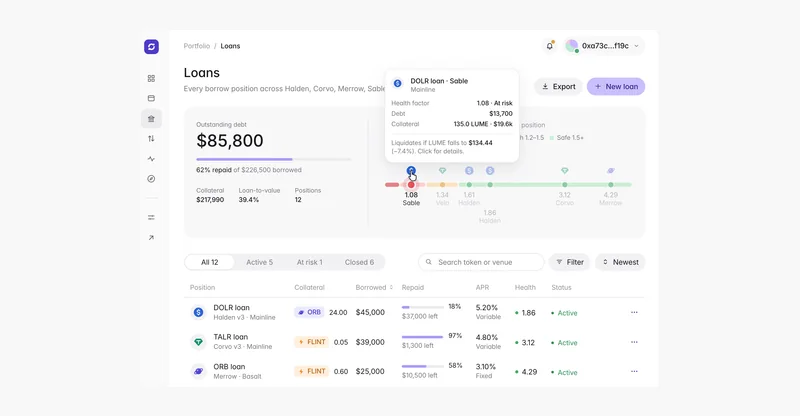Click the search magnifier icon
Viewport: 800px width, 416px height.
tap(429, 262)
